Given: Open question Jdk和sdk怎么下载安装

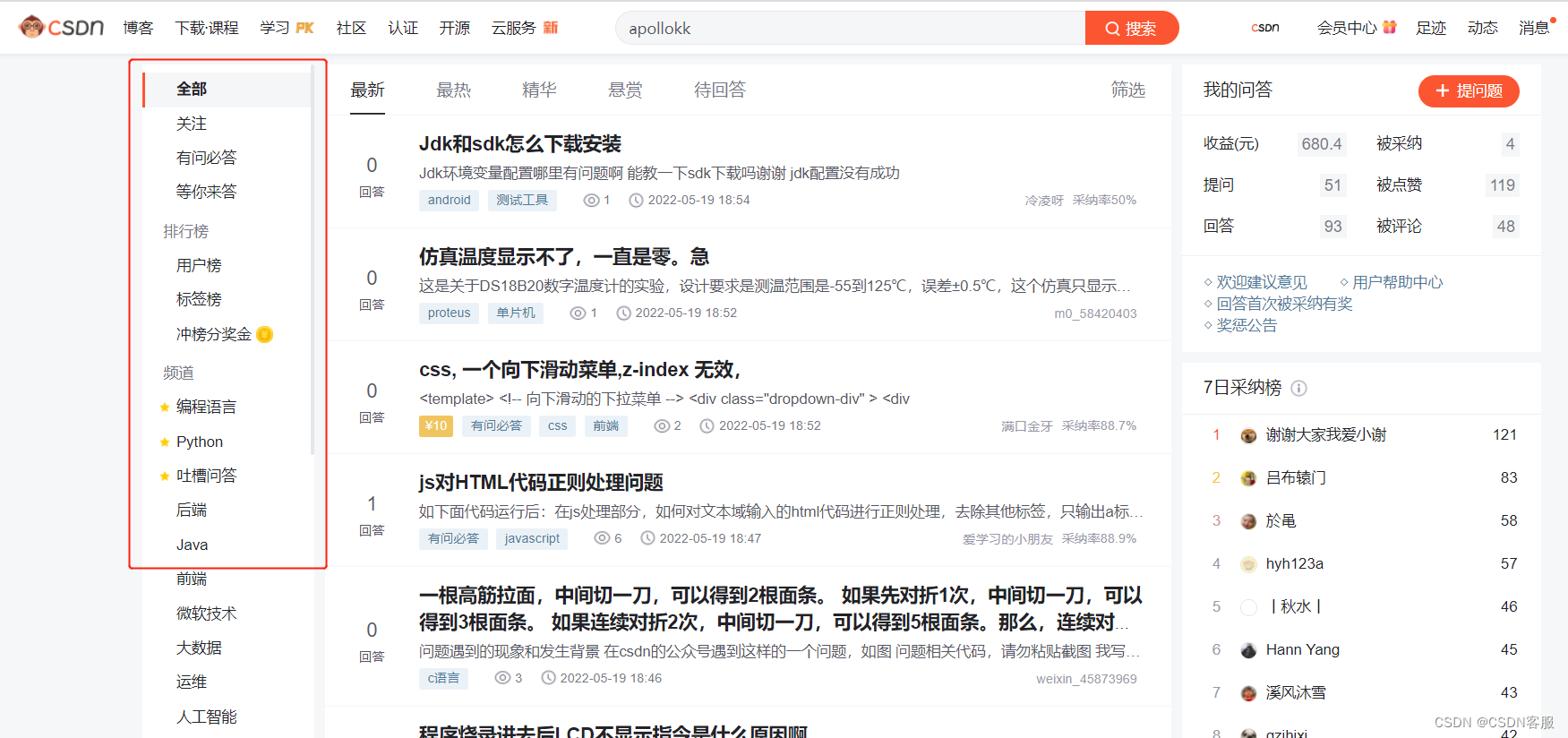Looking at the screenshot, I should (x=520, y=143).
